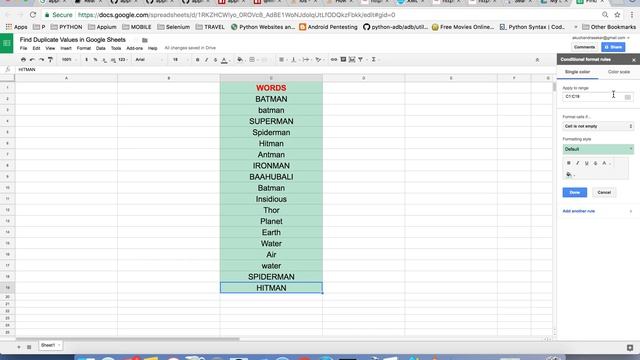This screenshot has height=360, width=640.
Task: Click the Cancel button
Action: (604, 192)
